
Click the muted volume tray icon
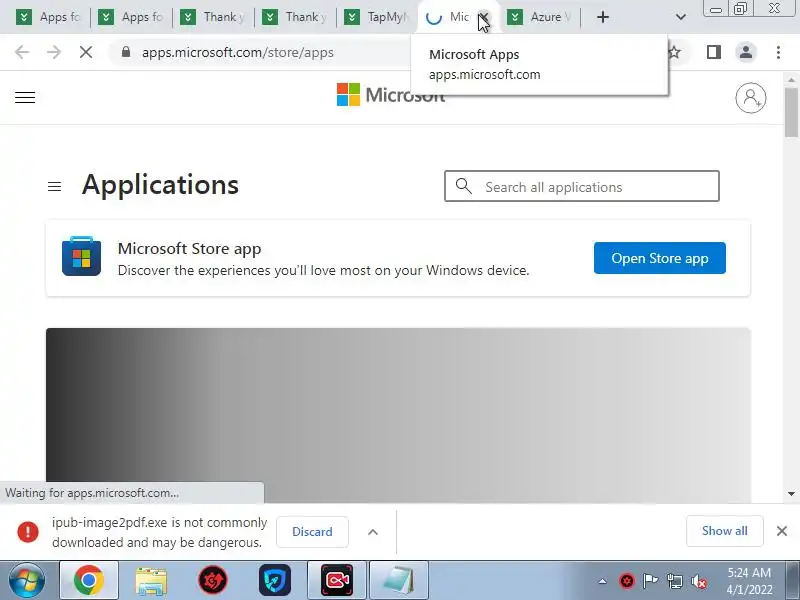(x=698, y=581)
